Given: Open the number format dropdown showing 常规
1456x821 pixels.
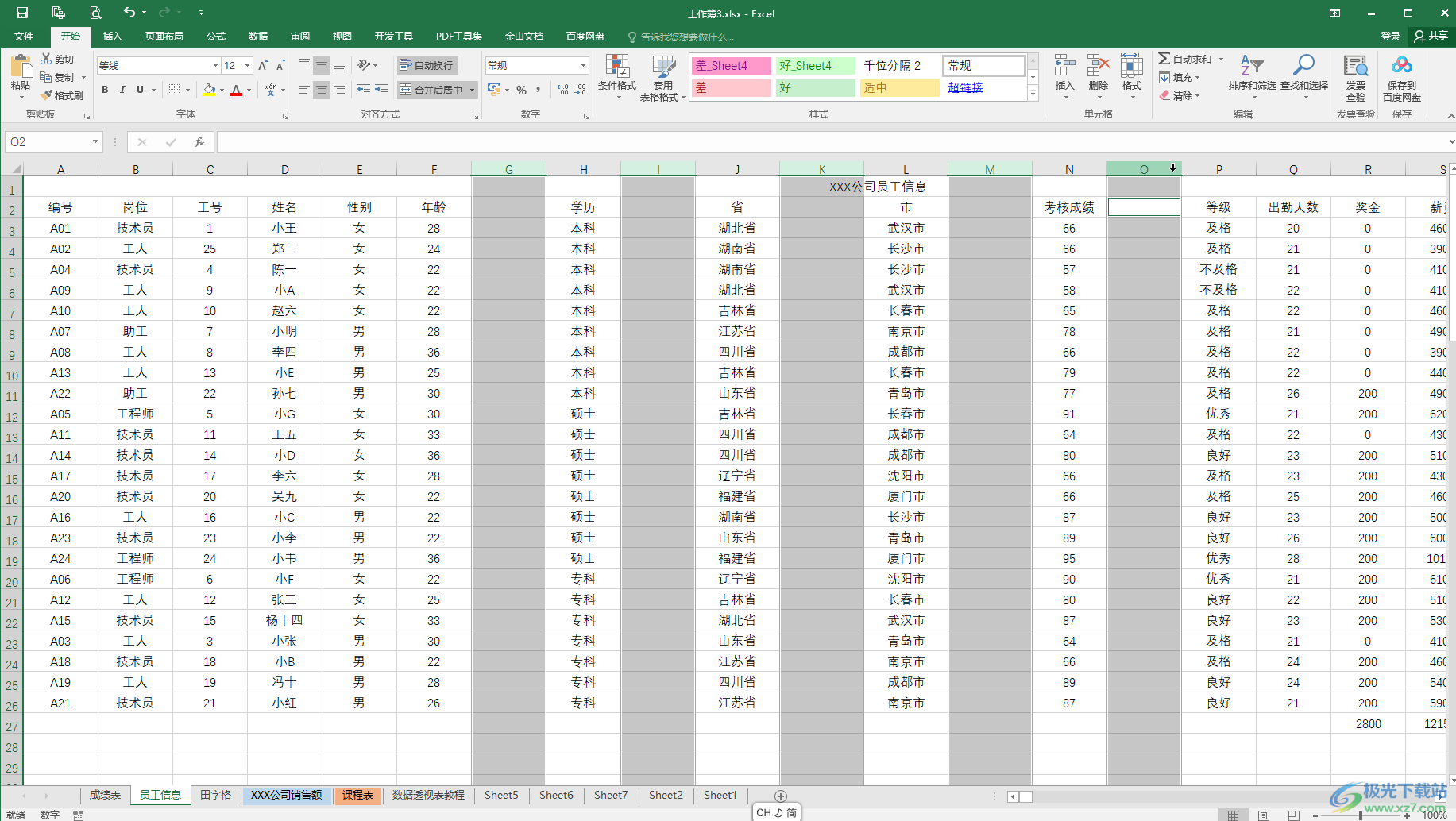Looking at the screenshot, I should coord(583,65).
